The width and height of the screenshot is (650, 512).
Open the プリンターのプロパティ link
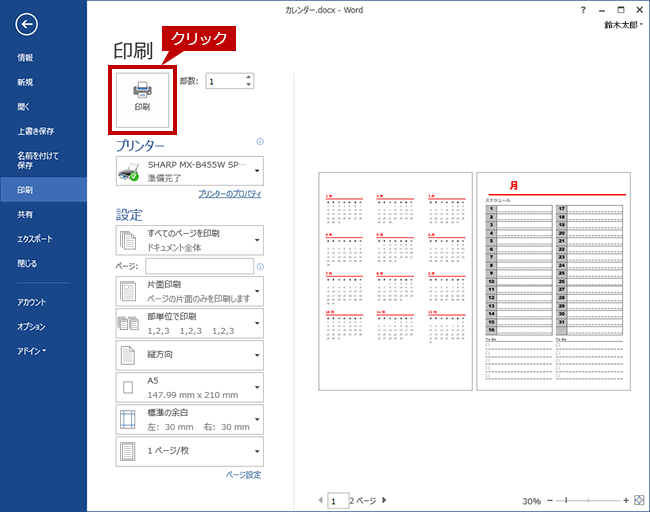click(x=229, y=193)
